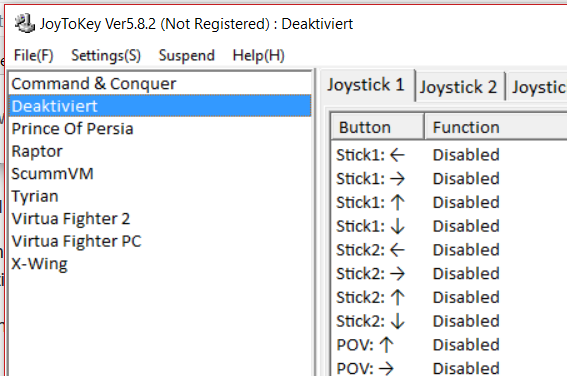567x376 pixels.
Task: Choose the Prince Of Persia profile
Action: (x=160, y=128)
